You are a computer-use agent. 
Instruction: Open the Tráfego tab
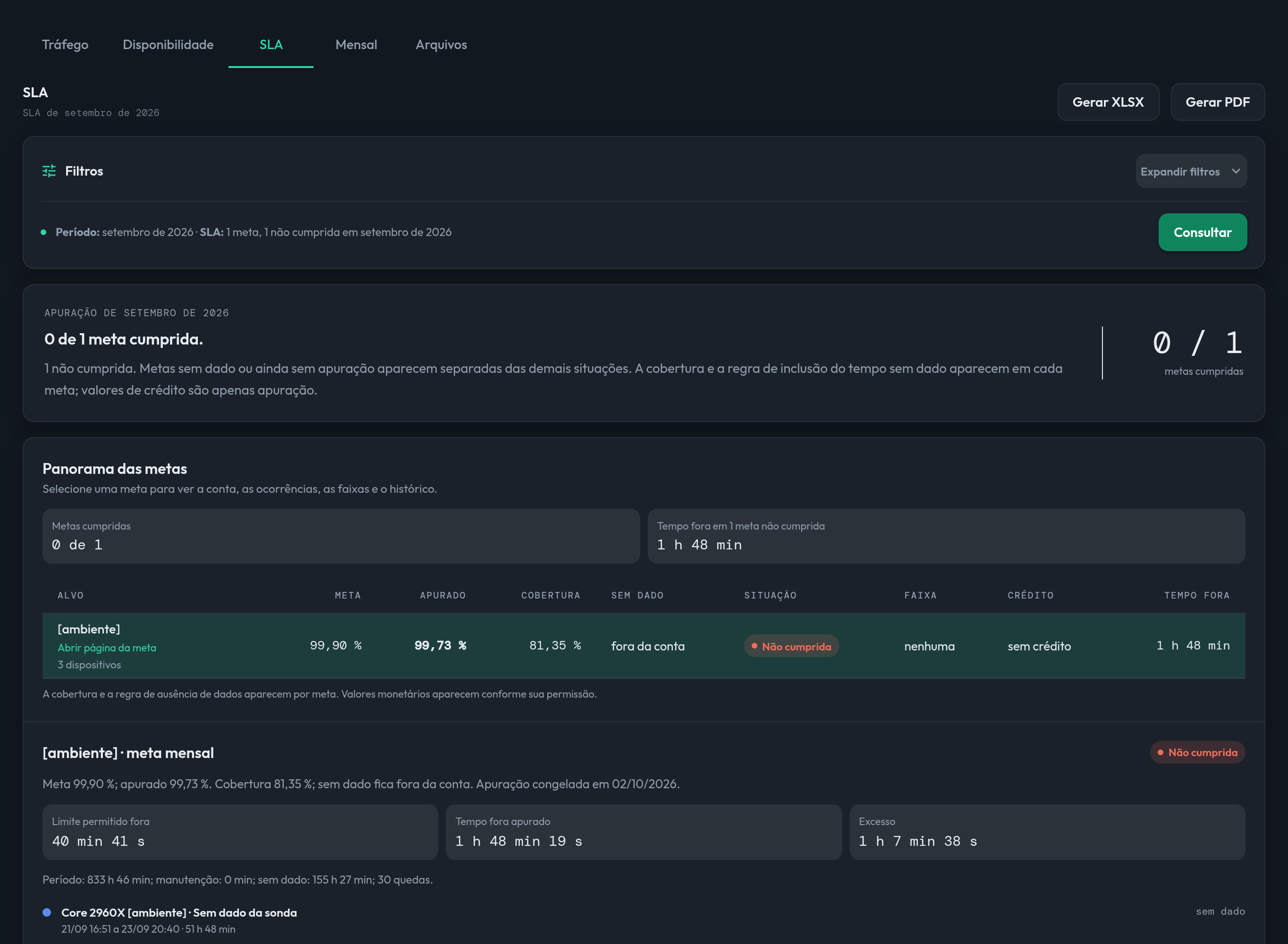click(65, 44)
